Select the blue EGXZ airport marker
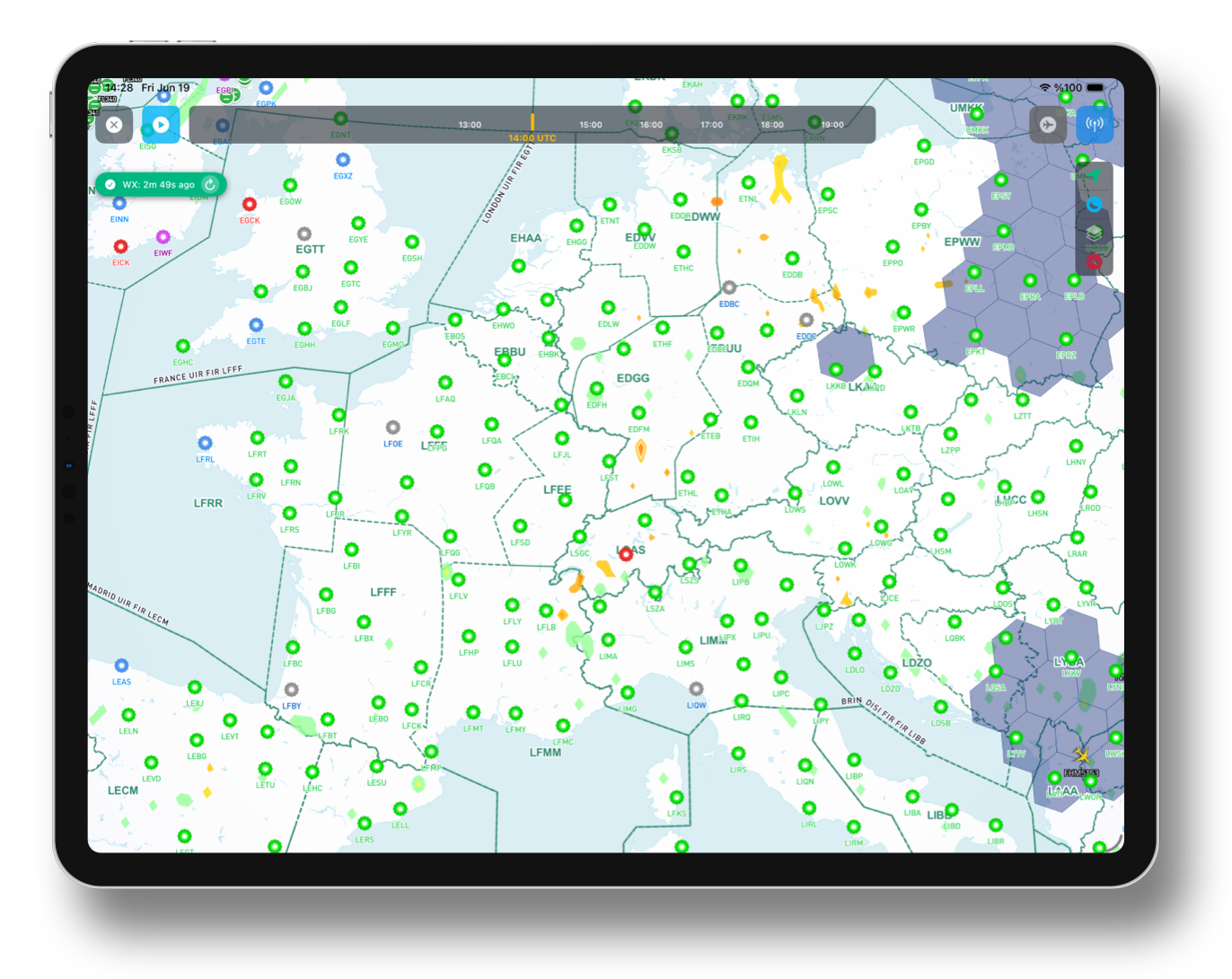 coord(343,160)
